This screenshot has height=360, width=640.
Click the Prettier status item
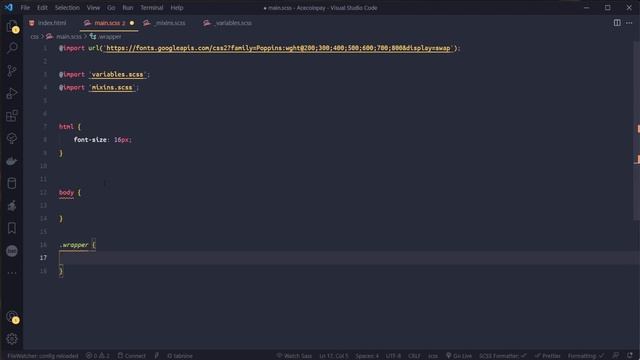pos(547,356)
